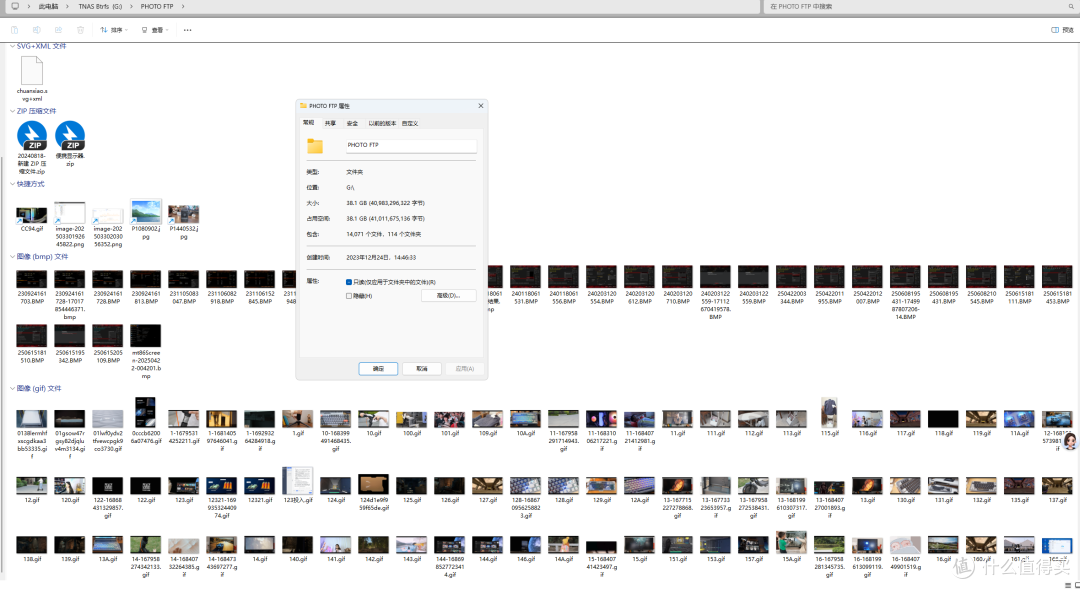1080x589 pixels.
Task: Open the 排序 sort dropdown
Action: (114, 30)
